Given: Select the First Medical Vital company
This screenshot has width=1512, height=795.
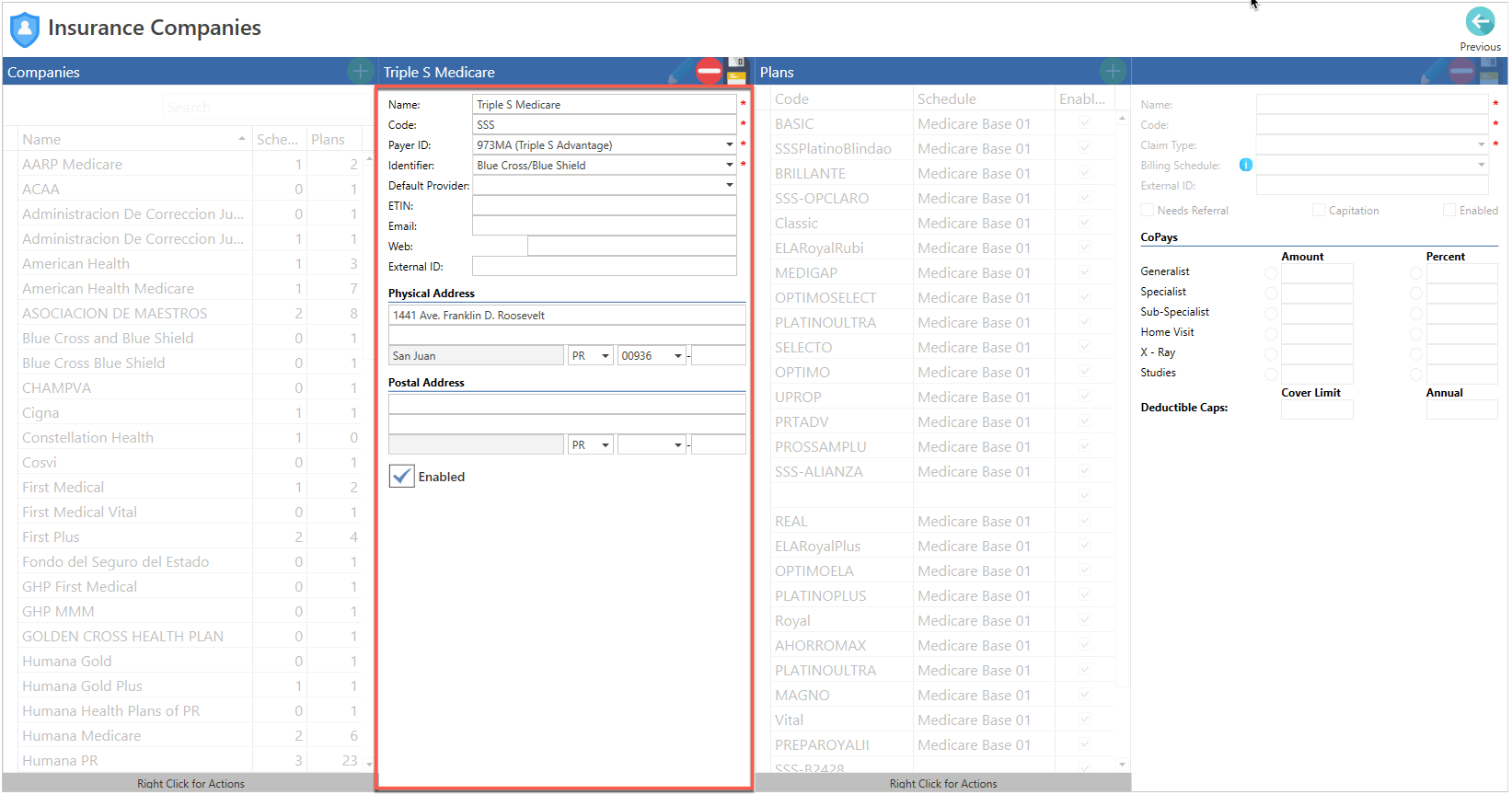Looking at the screenshot, I should point(190,512).
